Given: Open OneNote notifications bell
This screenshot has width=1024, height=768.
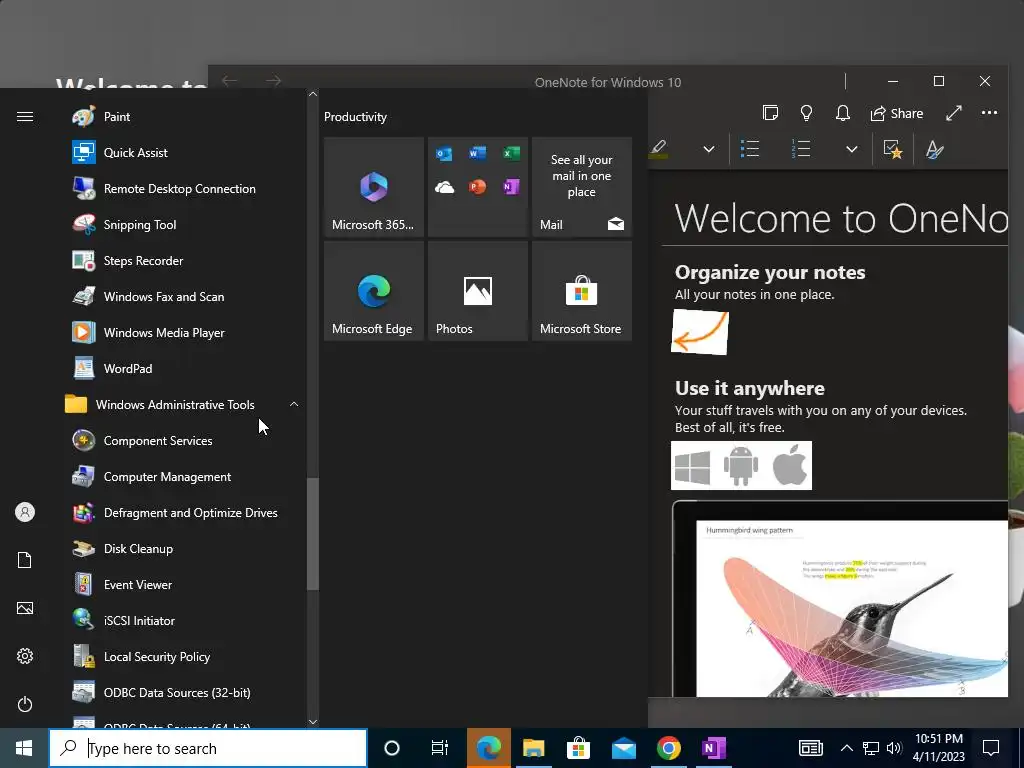Looking at the screenshot, I should [x=842, y=114].
